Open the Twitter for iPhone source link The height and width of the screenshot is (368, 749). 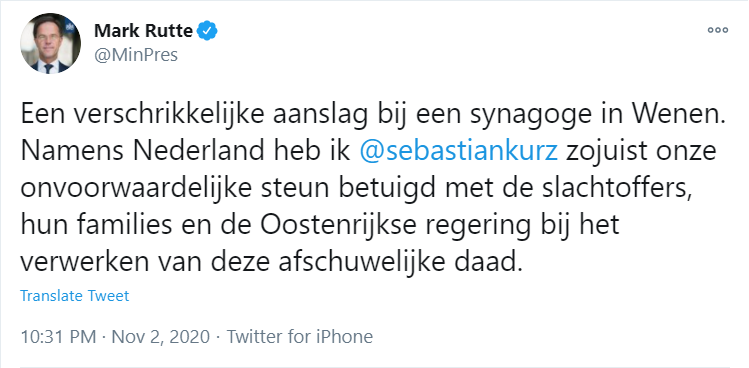click(x=300, y=336)
